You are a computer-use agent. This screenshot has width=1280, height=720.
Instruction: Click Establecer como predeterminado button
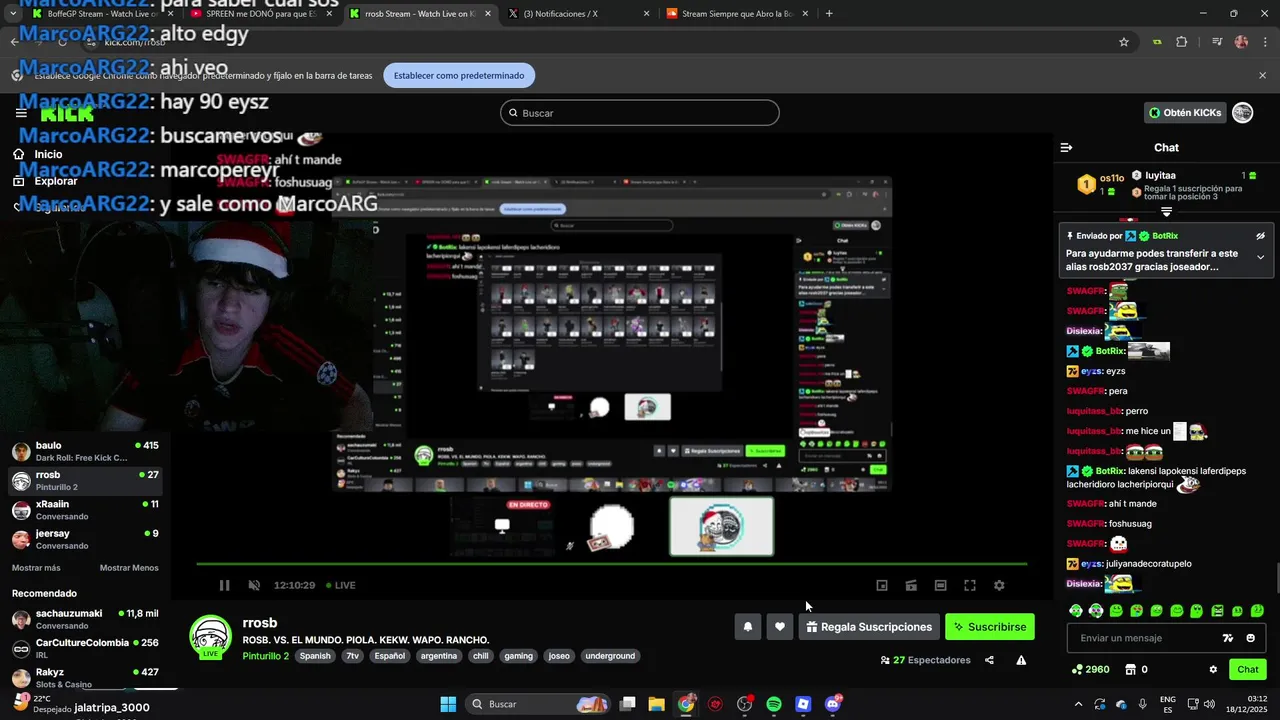coord(459,75)
